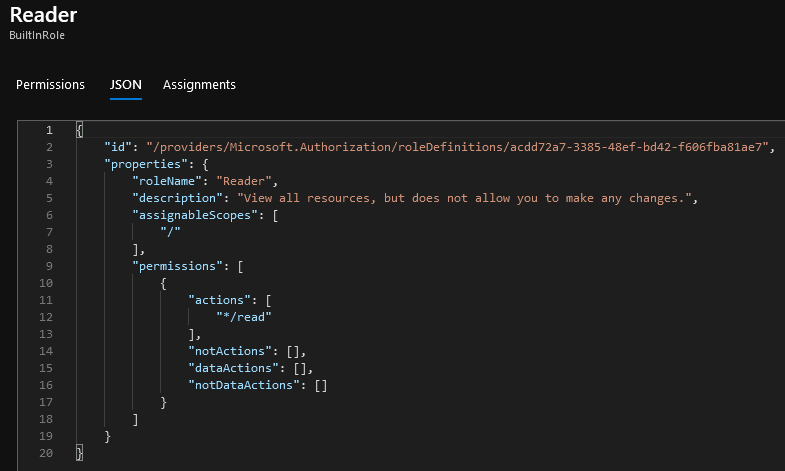Viewport: 785px width, 471px height.
Task: Open the Assignments tab
Action: coord(199,85)
